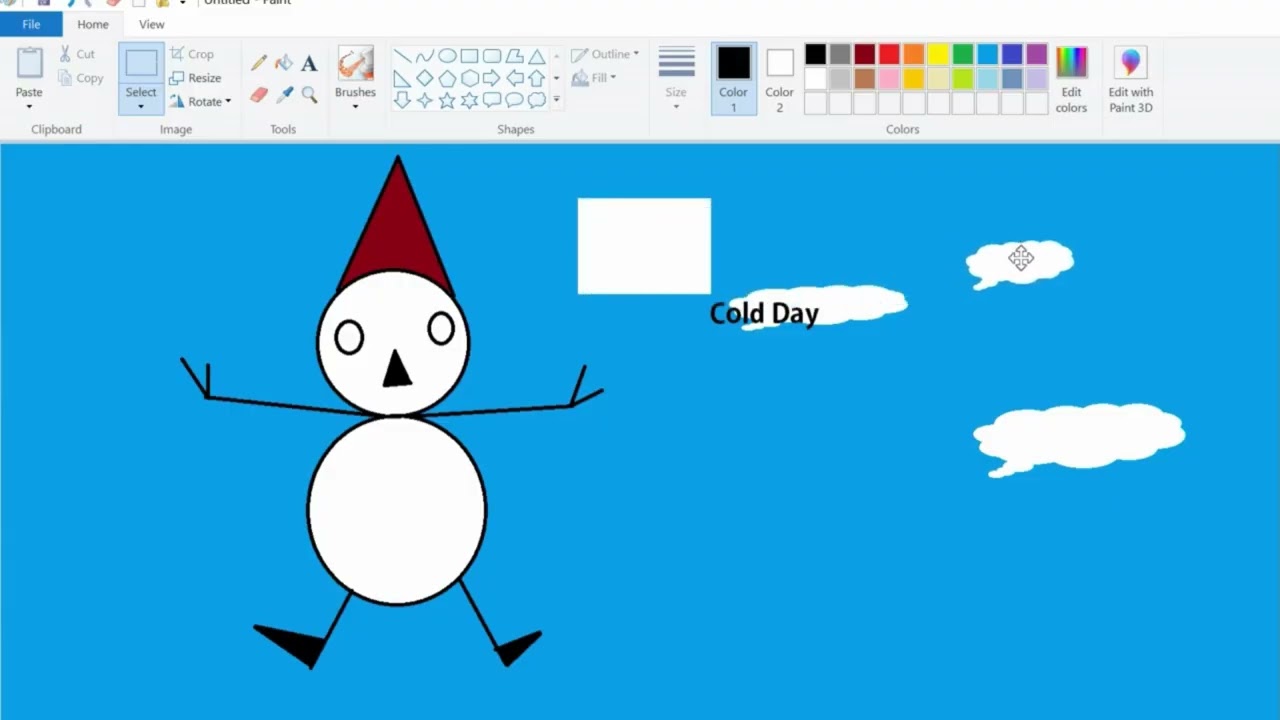Choose the Hexagon shape
The height and width of the screenshot is (720, 1280).
[x=469, y=78]
